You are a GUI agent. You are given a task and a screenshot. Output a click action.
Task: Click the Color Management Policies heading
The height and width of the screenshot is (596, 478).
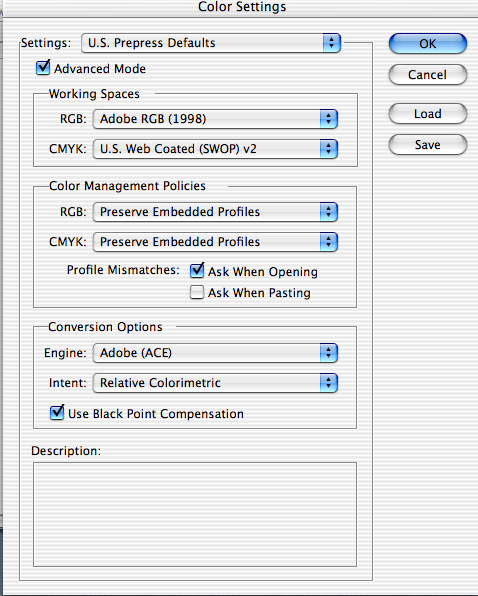(x=127, y=186)
